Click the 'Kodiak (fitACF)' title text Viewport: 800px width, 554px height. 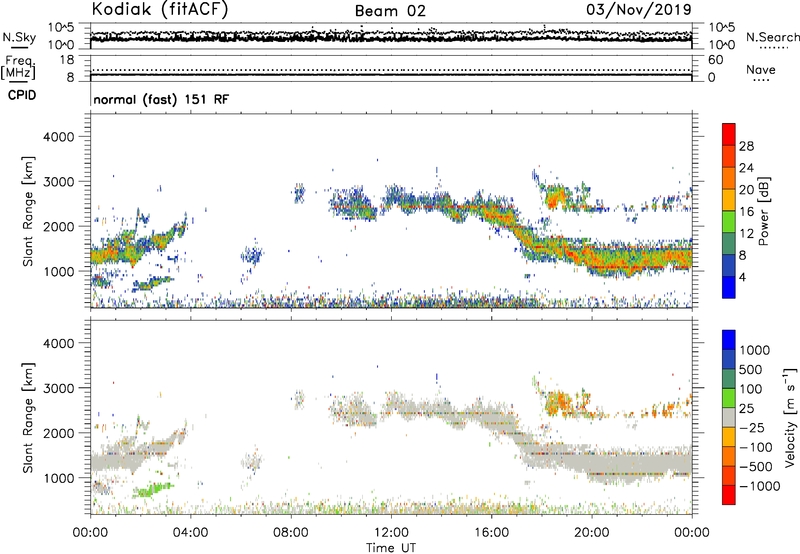[160, 9]
